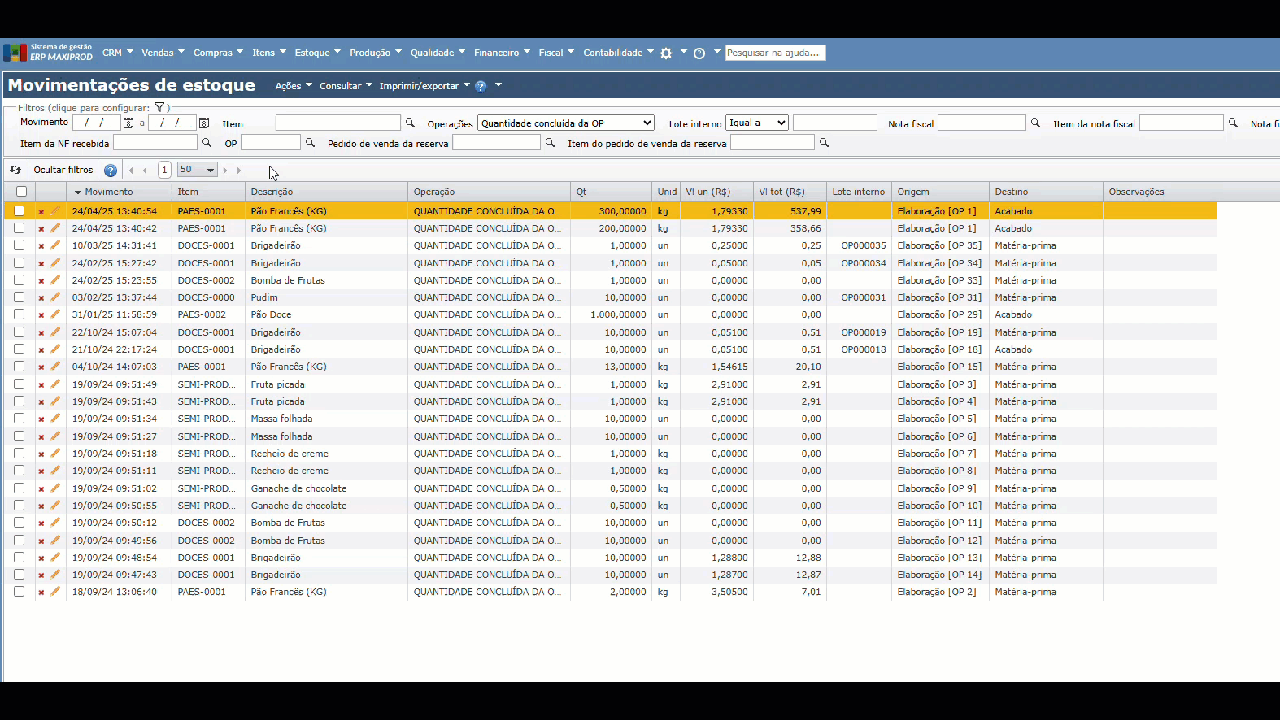Click the blue help icon beside Ocultar filtros
This screenshot has width=1280, height=720.
[110, 170]
